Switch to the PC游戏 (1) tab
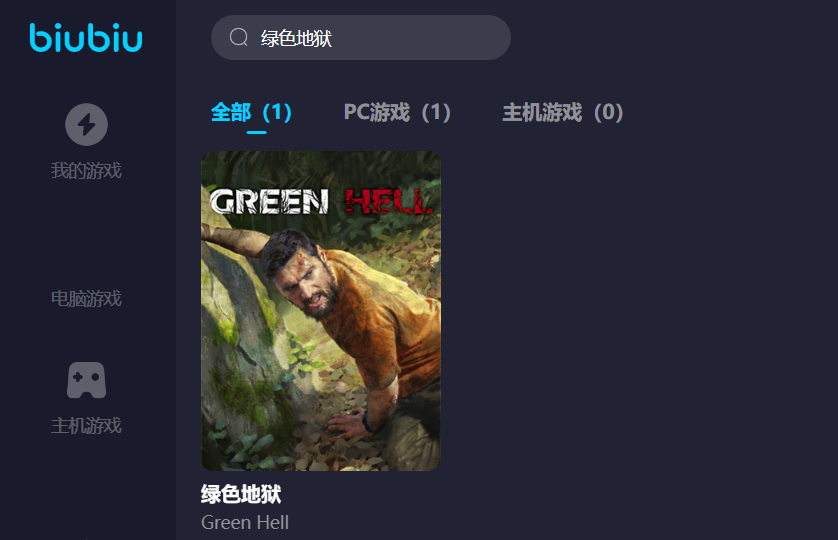Viewport: 838px width, 540px height. click(x=397, y=112)
